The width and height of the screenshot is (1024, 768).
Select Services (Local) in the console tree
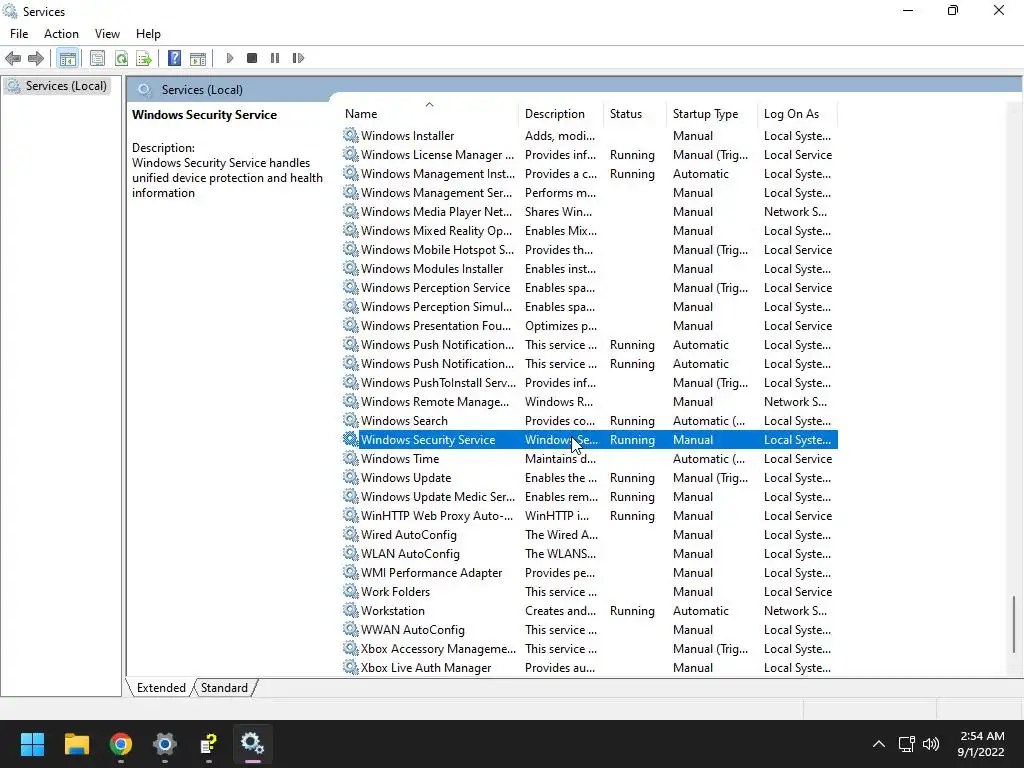pos(65,86)
